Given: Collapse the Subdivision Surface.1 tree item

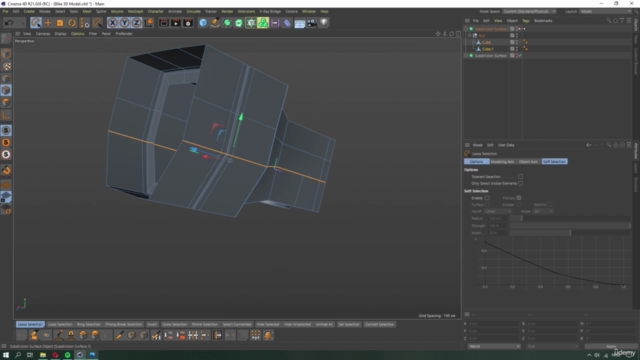Looking at the screenshot, I should (x=466, y=29).
